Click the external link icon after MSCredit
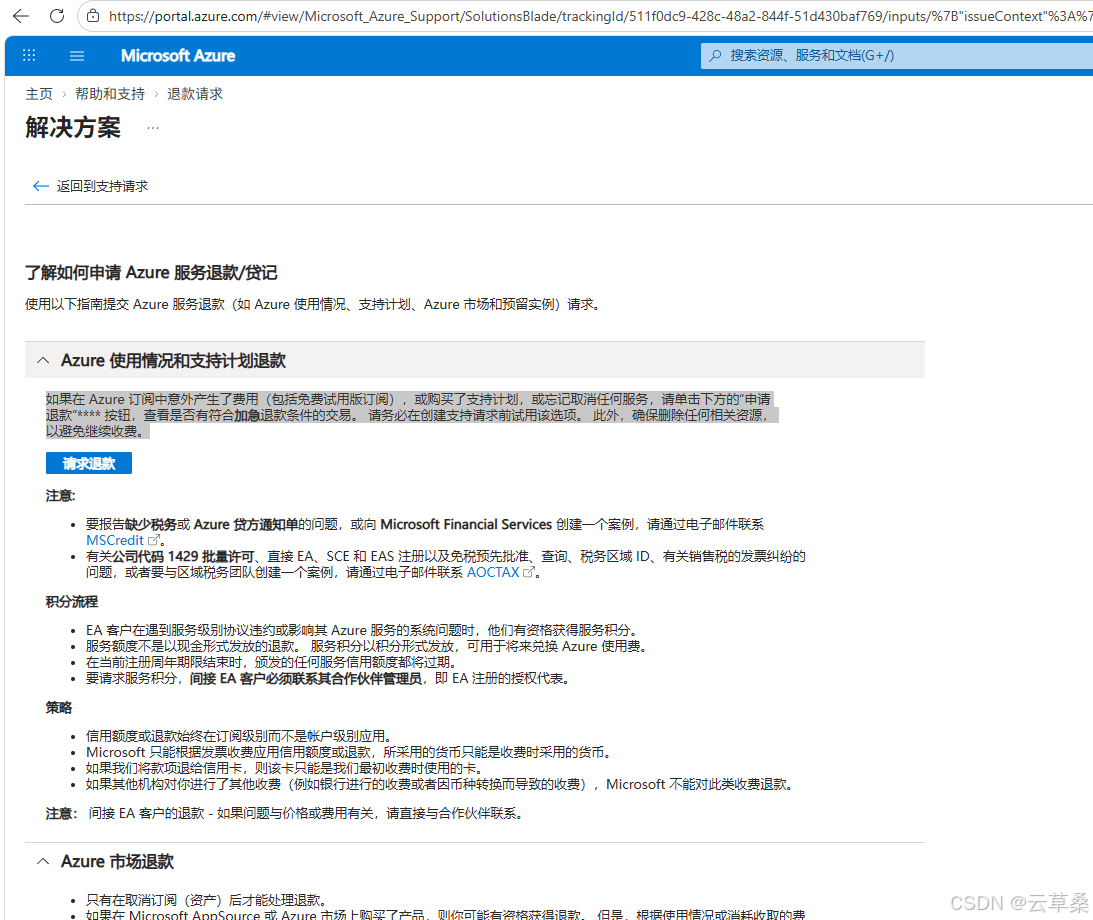Viewport: 1093px width, 920px height. [154, 540]
